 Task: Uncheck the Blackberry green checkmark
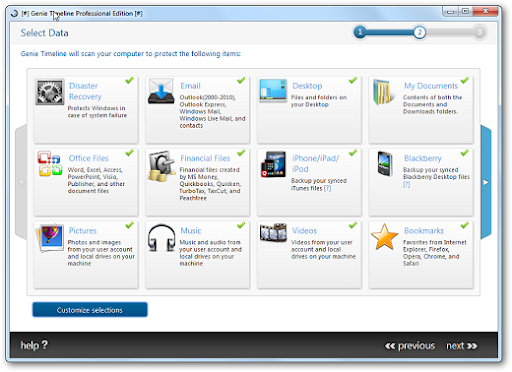pos(465,153)
